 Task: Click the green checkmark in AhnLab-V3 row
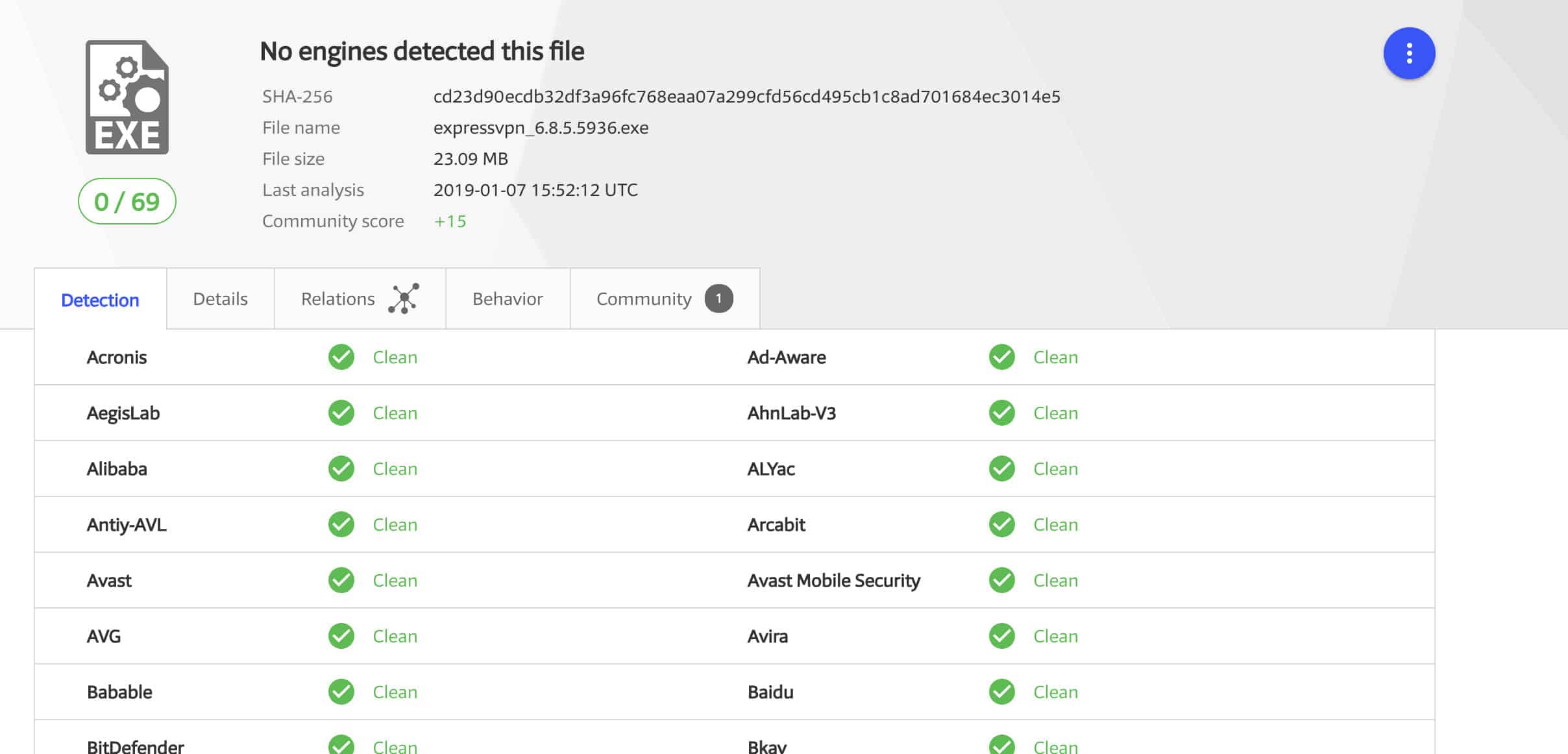[1002, 413]
